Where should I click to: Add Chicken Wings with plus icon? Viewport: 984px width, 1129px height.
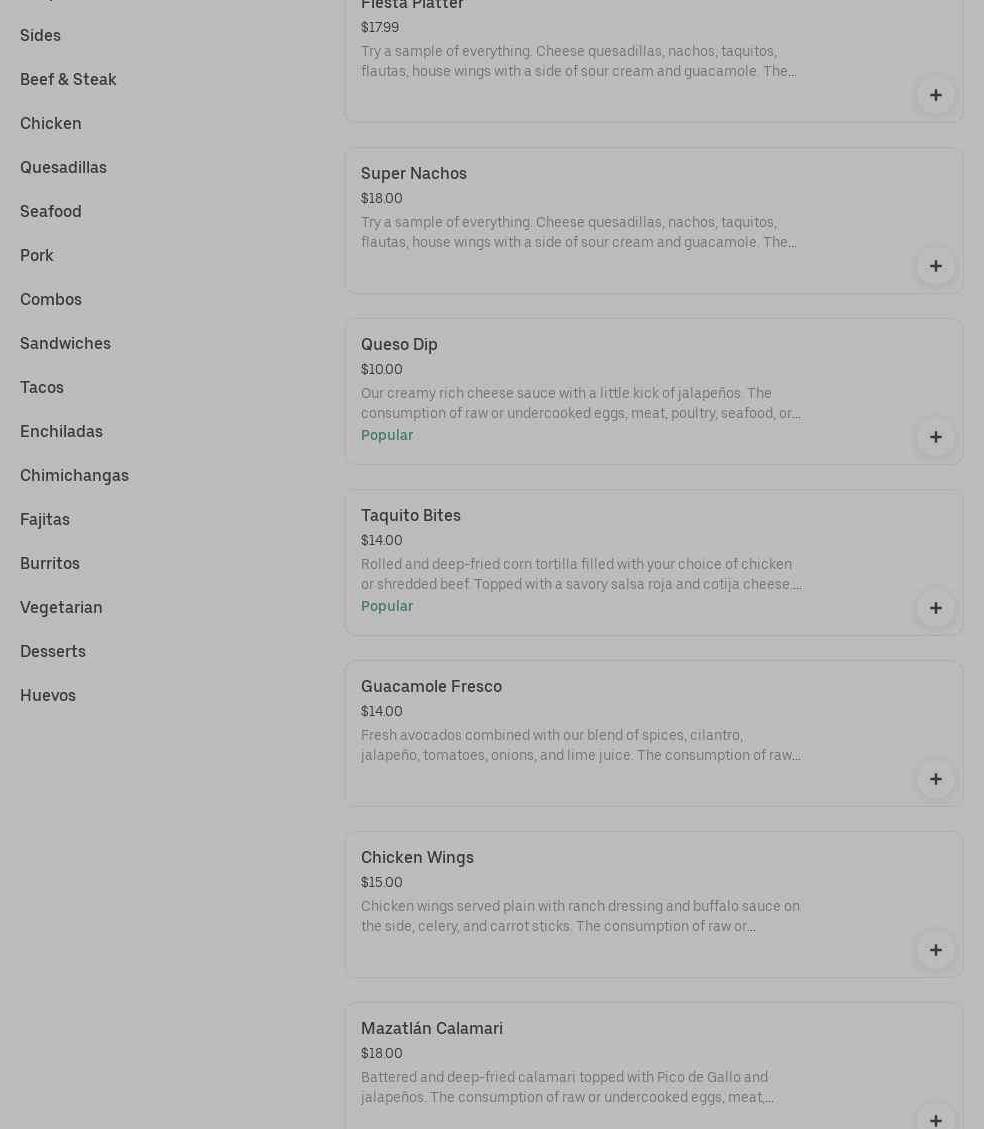[x=935, y=950]
